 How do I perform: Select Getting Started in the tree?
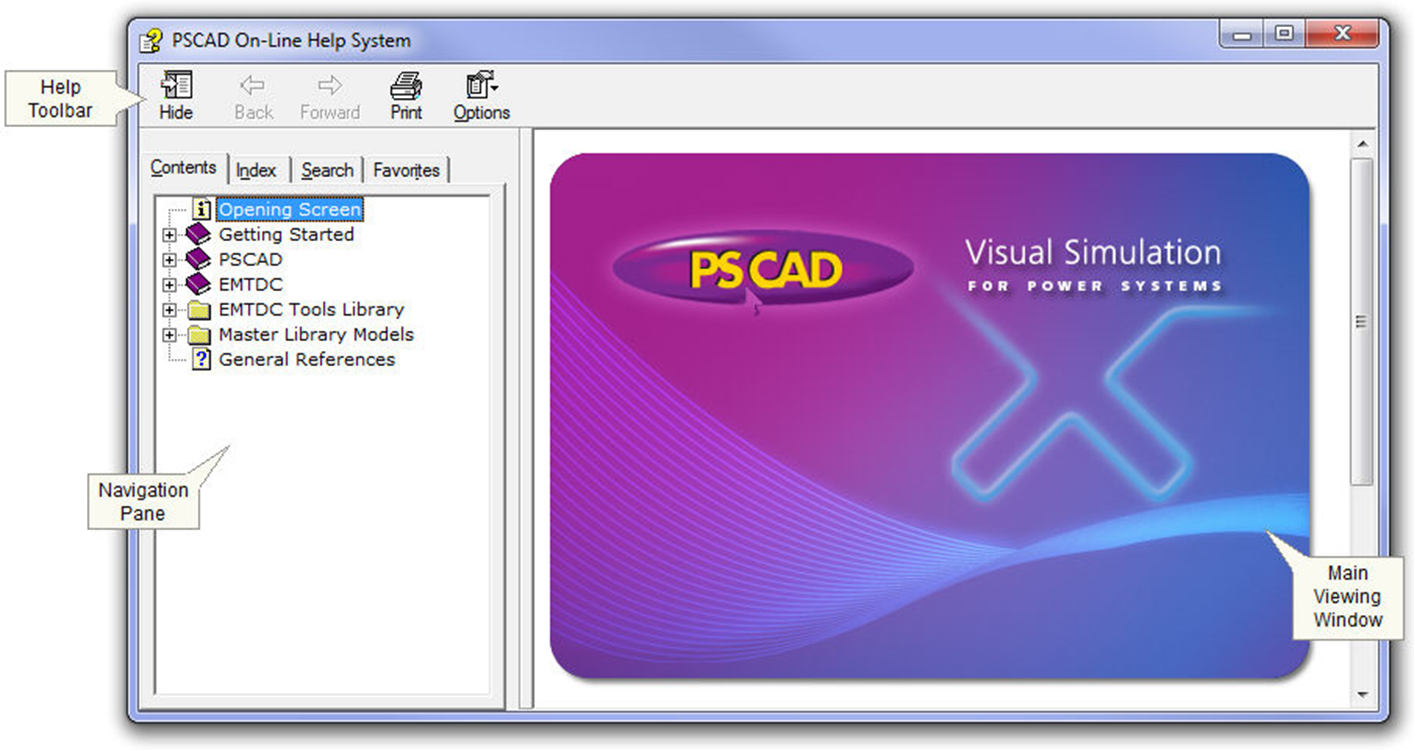point(286,235)
